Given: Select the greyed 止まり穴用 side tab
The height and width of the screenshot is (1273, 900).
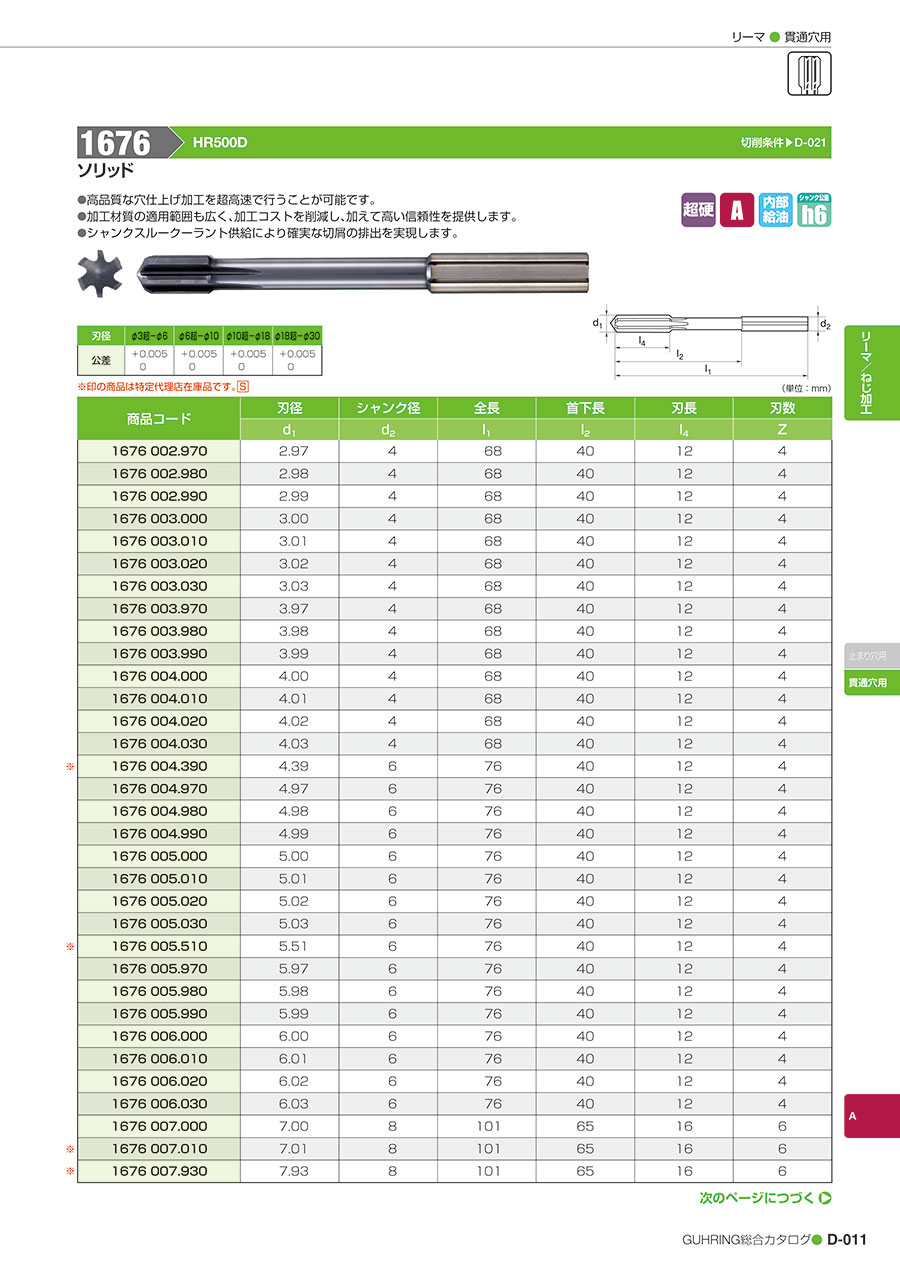Looking at the screenshot, I should [x=872, y=656].
